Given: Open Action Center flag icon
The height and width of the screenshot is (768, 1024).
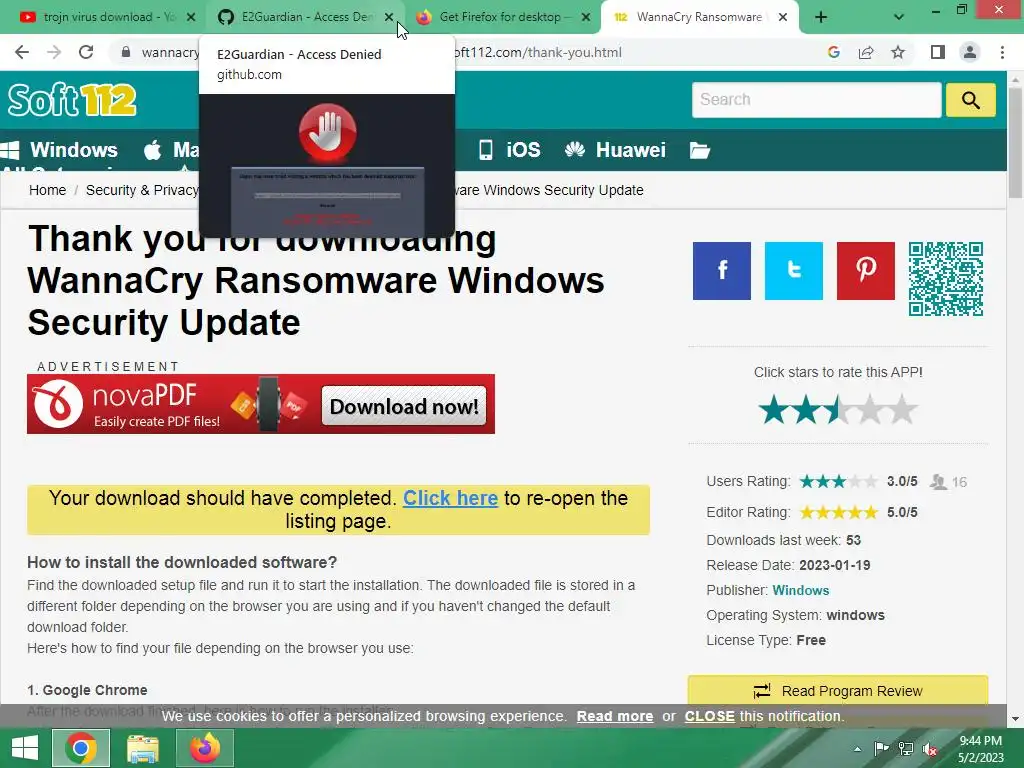Looking at the screenshot, I should [x=881, y=749].
